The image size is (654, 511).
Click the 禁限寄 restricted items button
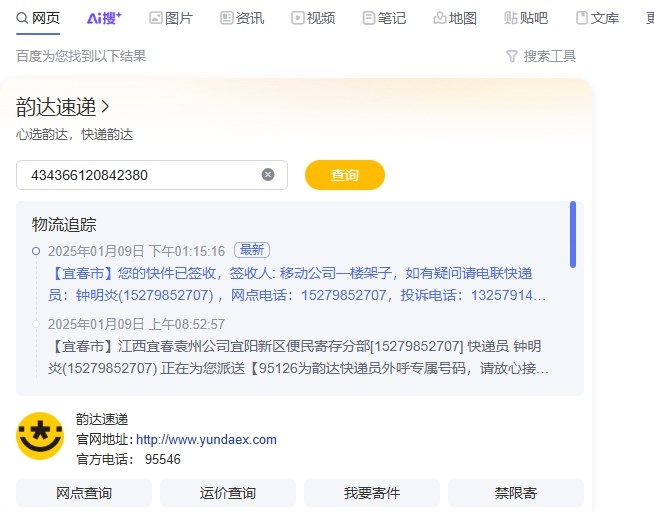coord(516,493)
